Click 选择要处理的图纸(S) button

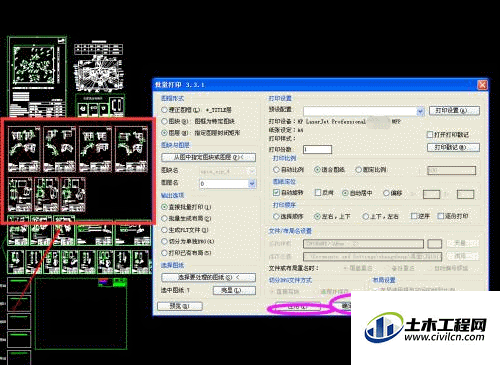click(x=209, y=277)
